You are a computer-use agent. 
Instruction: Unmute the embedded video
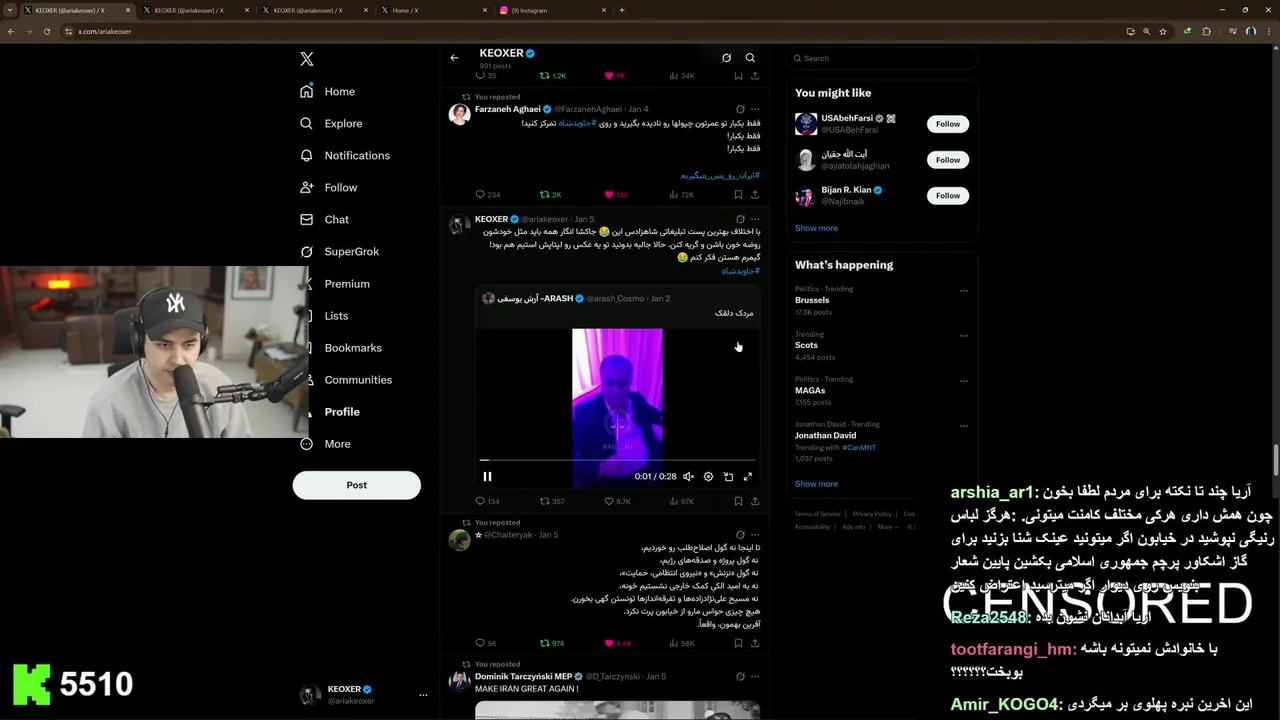click(688, 477)
